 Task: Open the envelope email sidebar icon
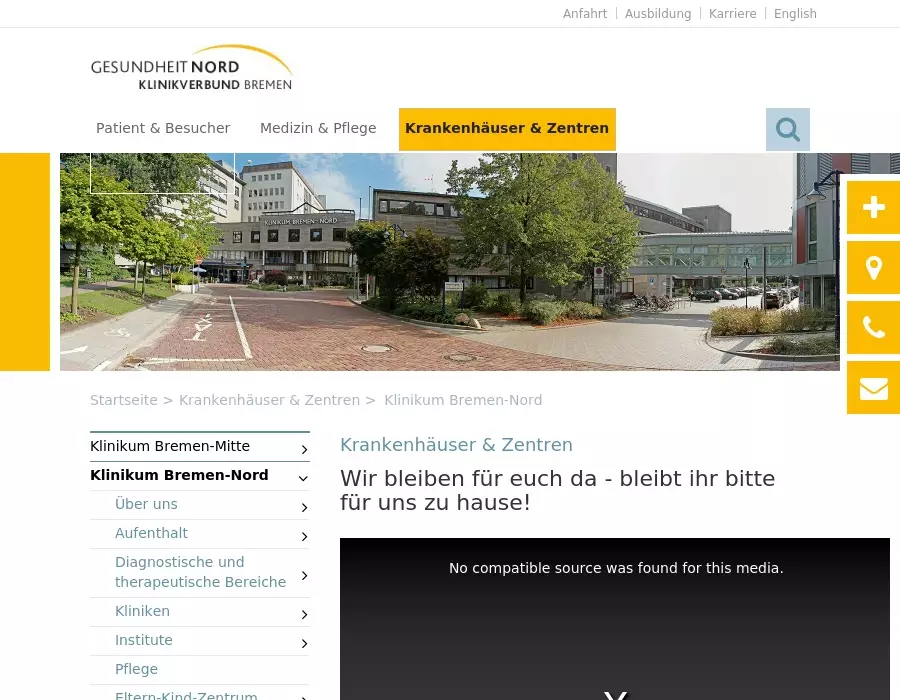pos(873,388)
